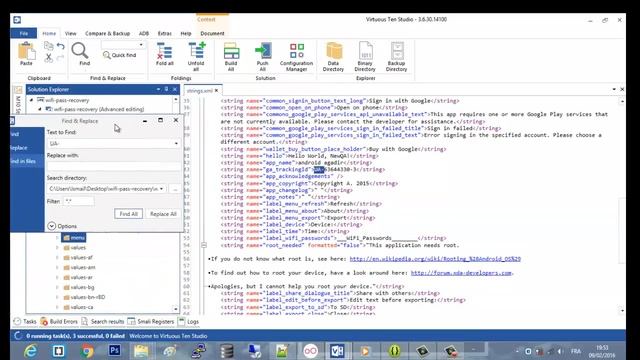Open the View ribbon tab

tap(71, 33)
